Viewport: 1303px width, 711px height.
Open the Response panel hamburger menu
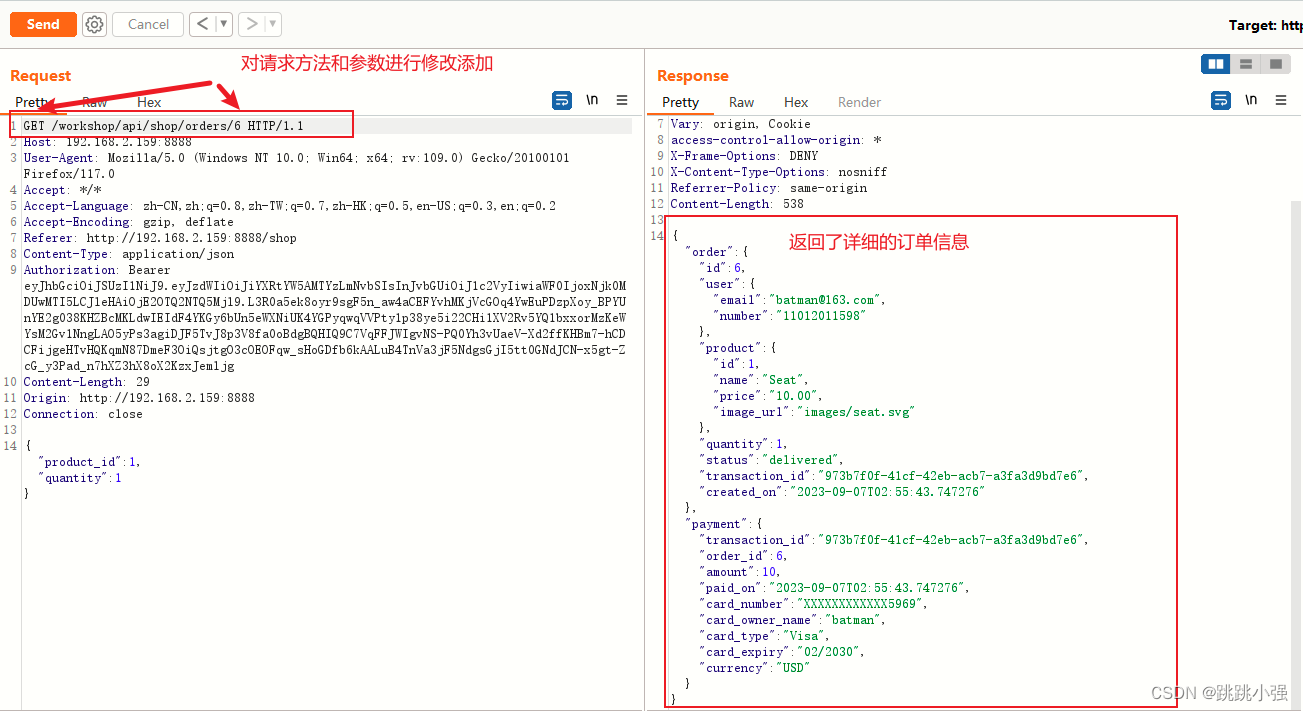1281,100
